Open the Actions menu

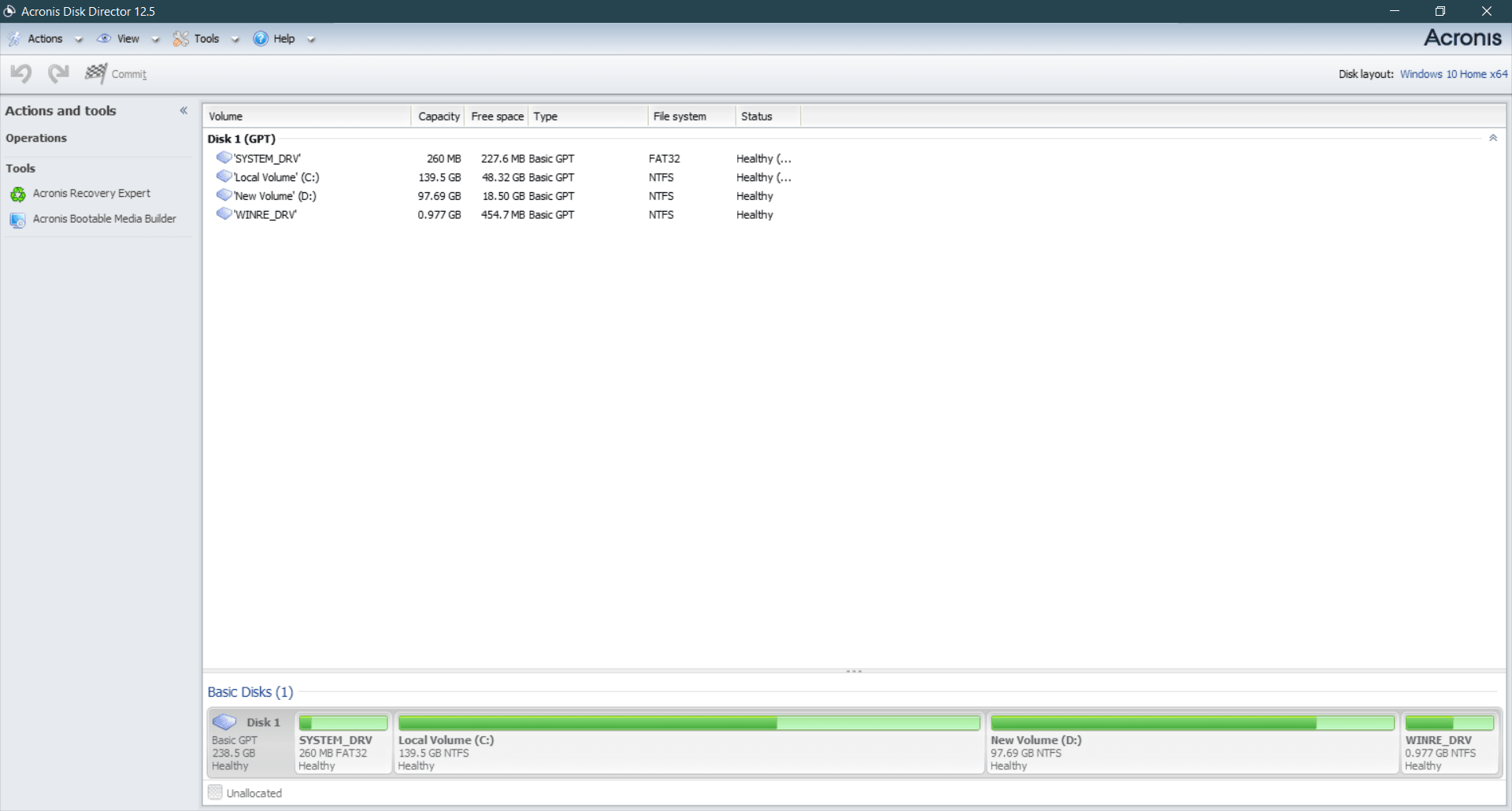click(x=45, y=39)
